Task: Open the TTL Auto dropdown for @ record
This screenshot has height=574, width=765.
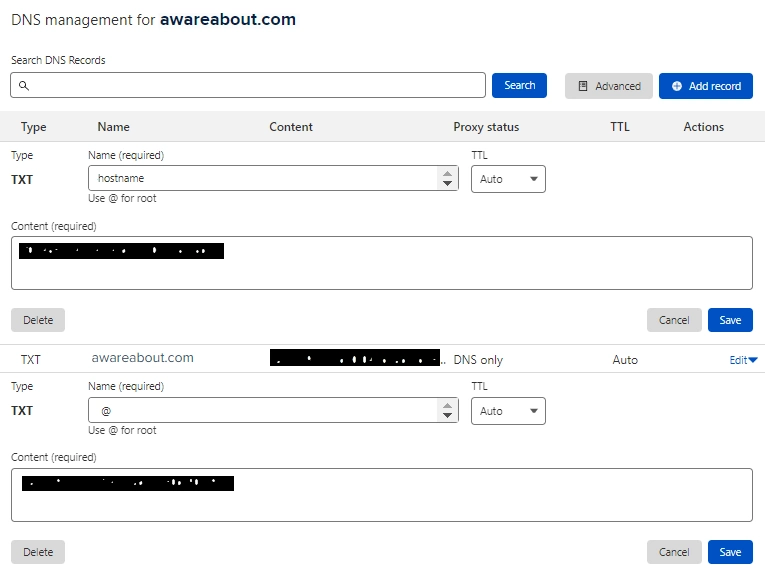Action: [508, 411]
